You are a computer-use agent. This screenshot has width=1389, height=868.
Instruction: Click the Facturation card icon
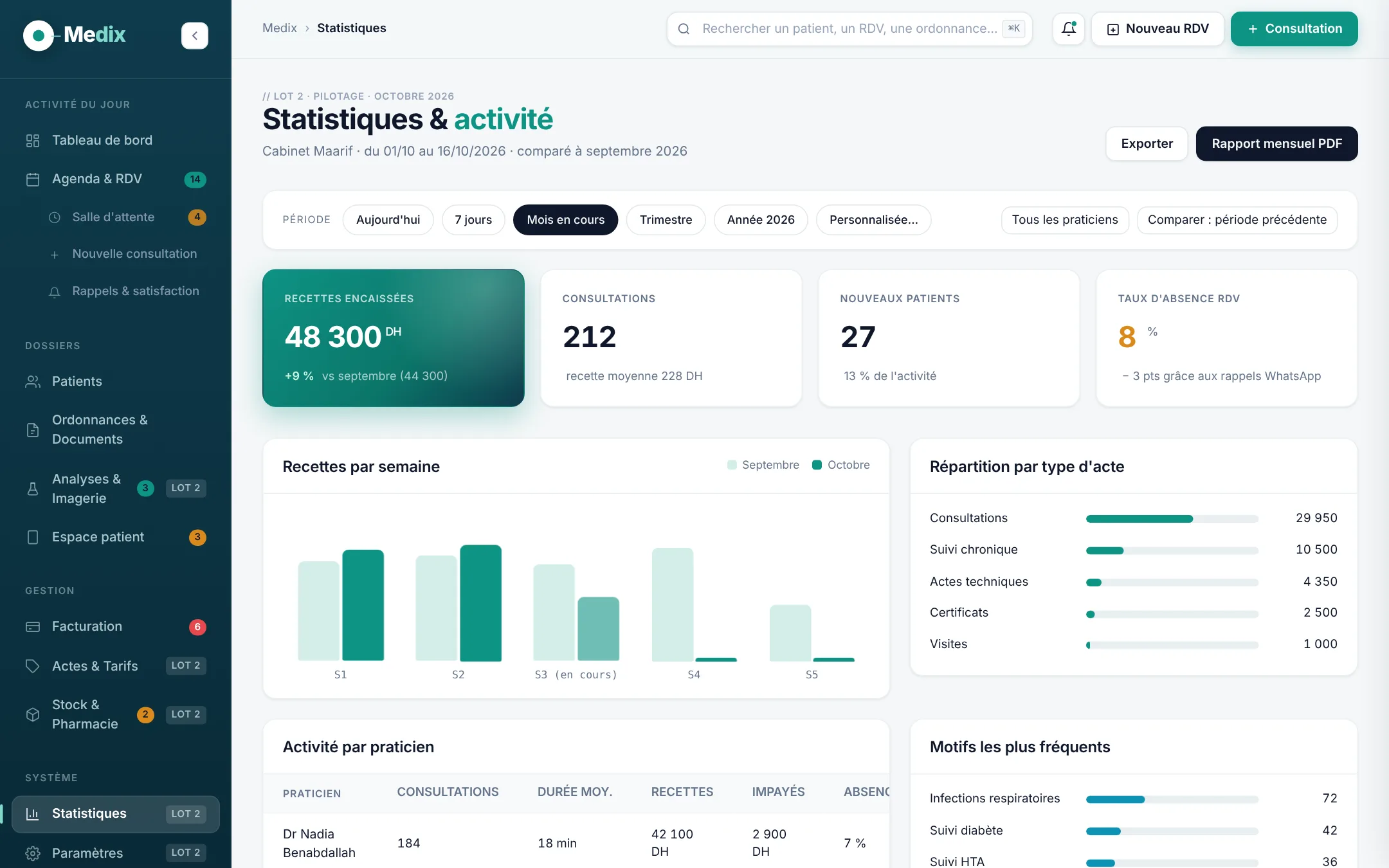click(33, 627)
